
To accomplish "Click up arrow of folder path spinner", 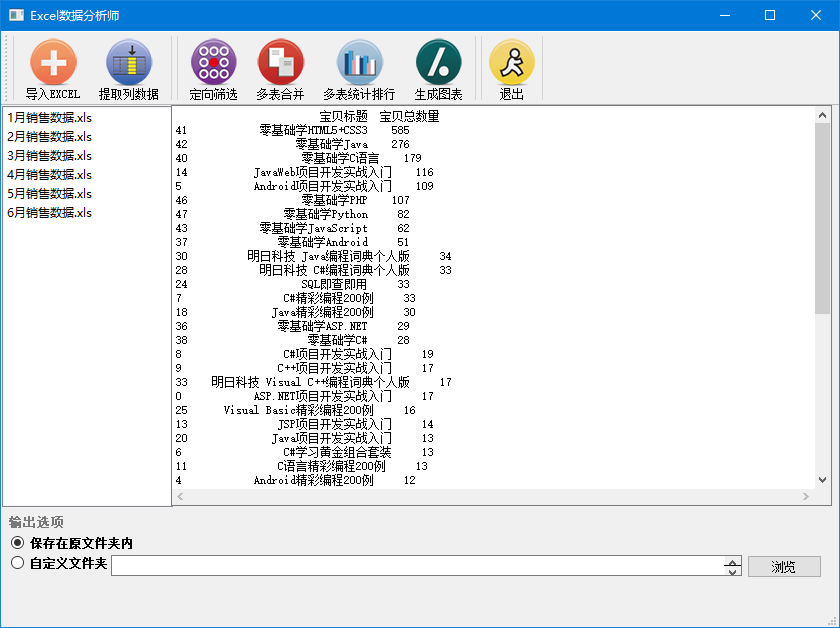I will pyautogui.click(x=732, y=561).
